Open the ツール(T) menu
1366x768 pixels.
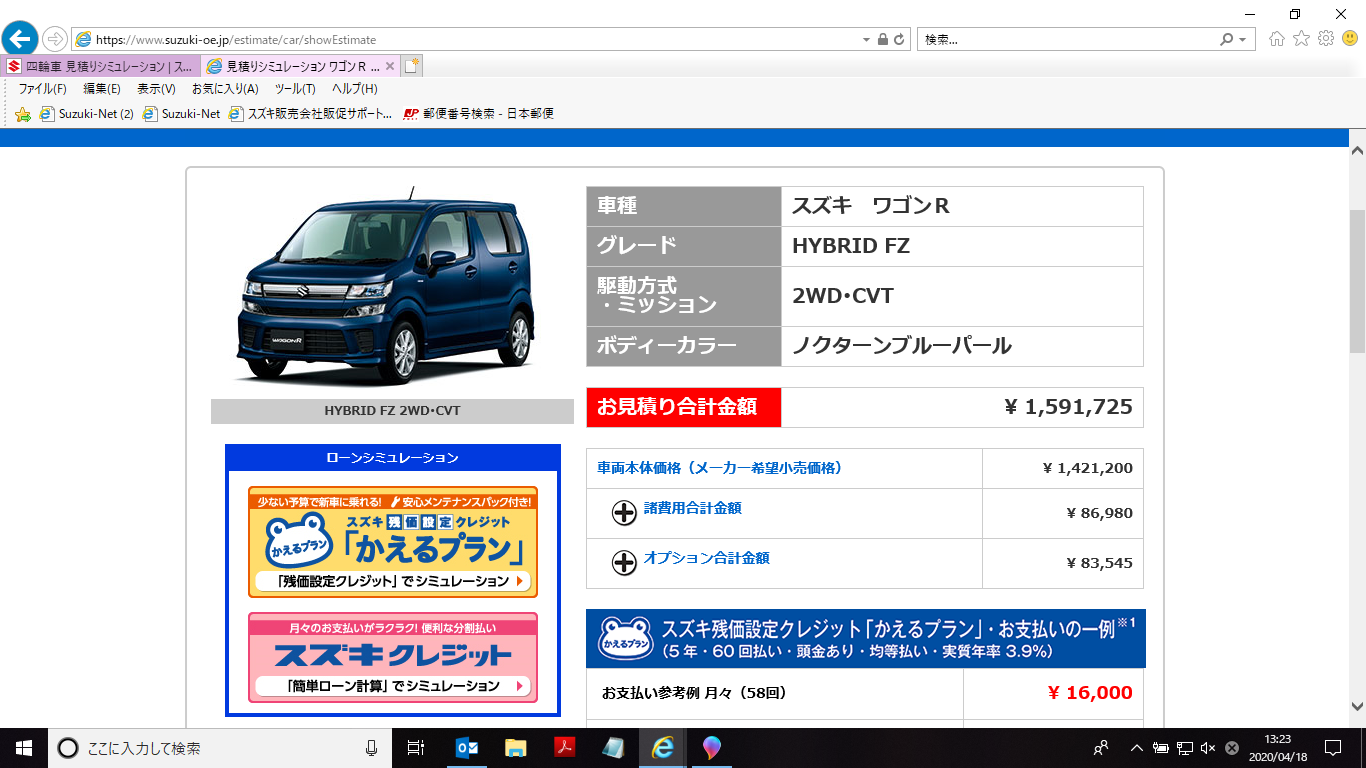(295, 89)
